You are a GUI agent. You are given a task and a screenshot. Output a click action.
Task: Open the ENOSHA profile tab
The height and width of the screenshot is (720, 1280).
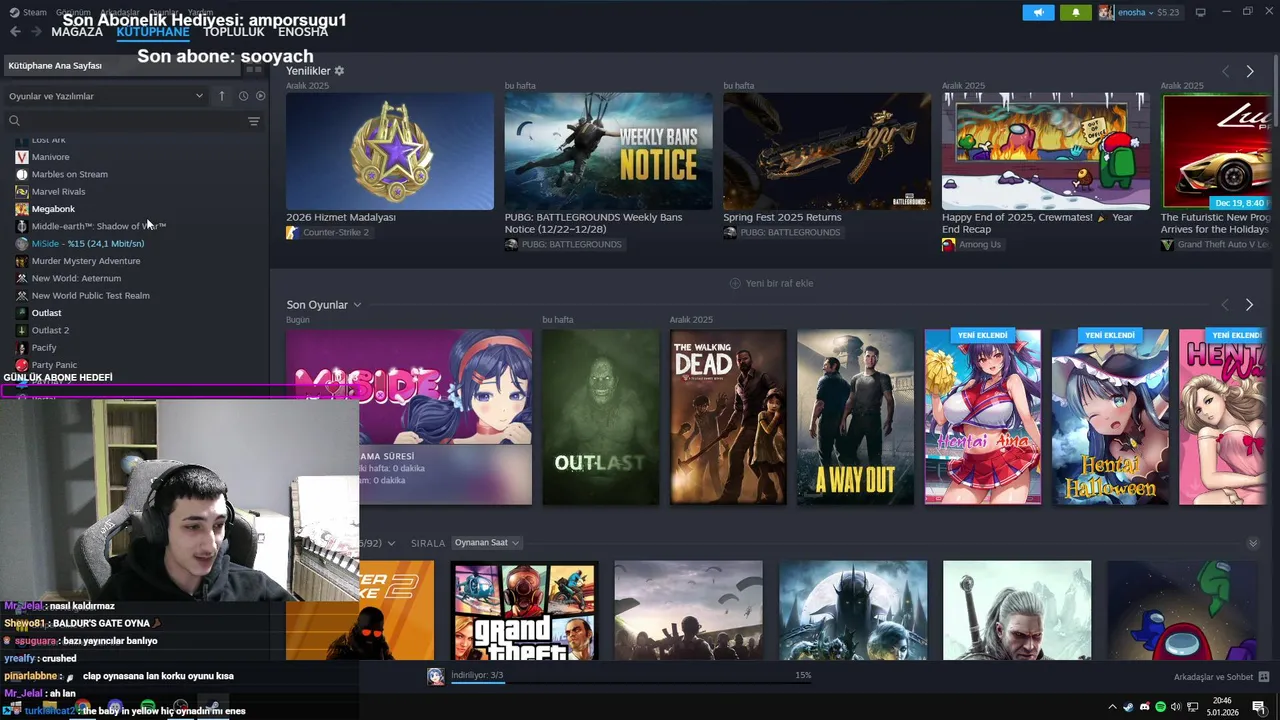pyautogui.click(x=303, y=32)
